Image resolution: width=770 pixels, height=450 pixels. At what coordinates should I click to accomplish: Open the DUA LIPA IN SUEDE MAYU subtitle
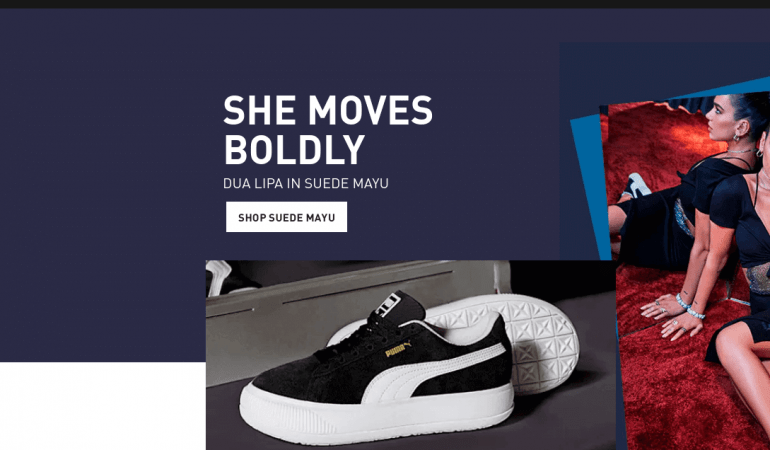pyautogui.click(x=305, y=183)
